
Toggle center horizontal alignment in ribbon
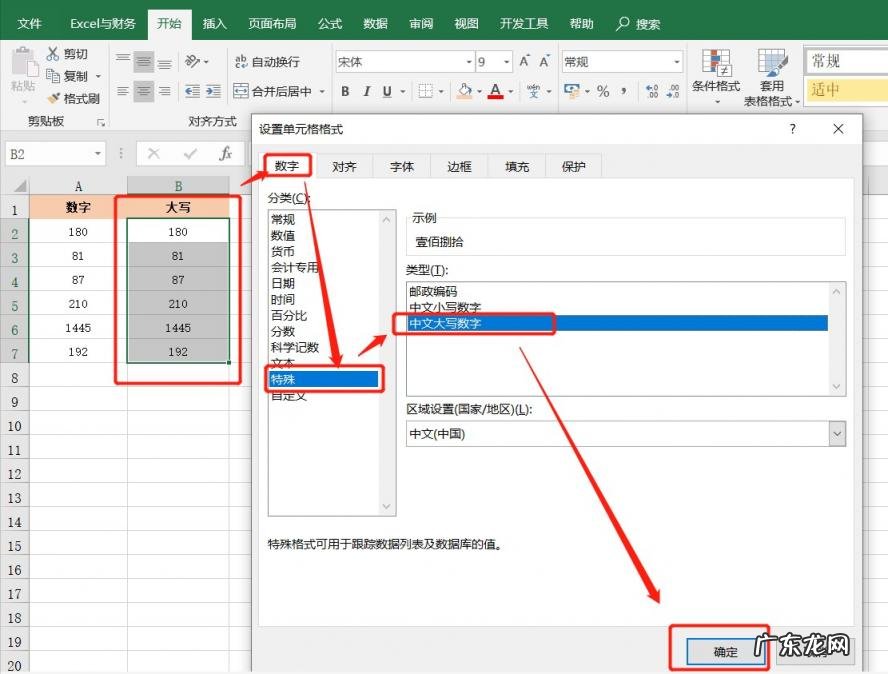coord(144,91)
